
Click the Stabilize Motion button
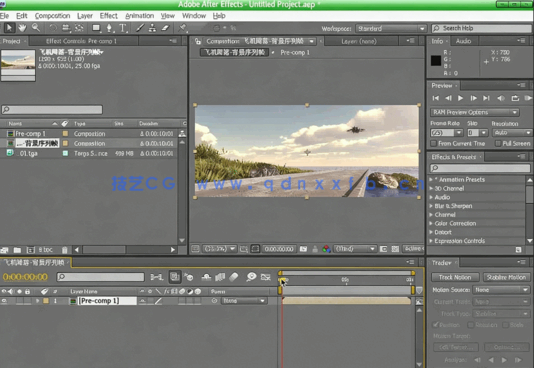pyautogui.click(x=506, y=277)
